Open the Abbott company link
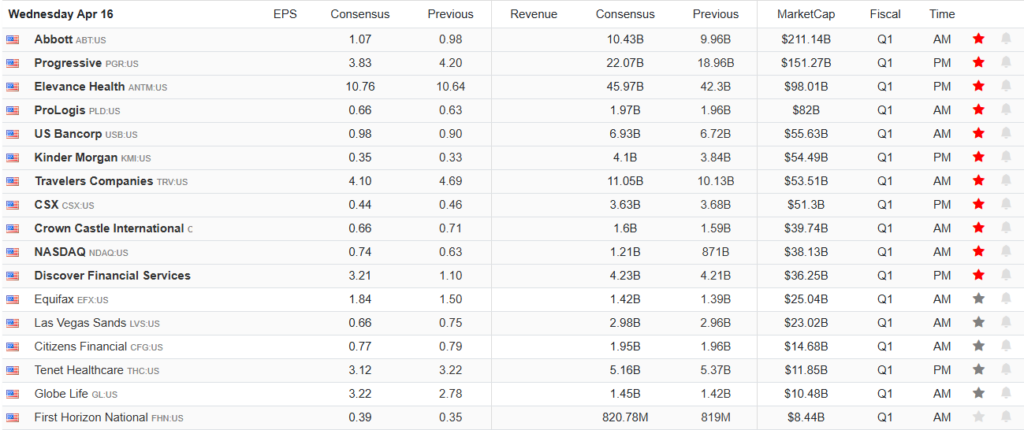The height and width of the screenshot is (430, 1024). (x=54, y=39)
